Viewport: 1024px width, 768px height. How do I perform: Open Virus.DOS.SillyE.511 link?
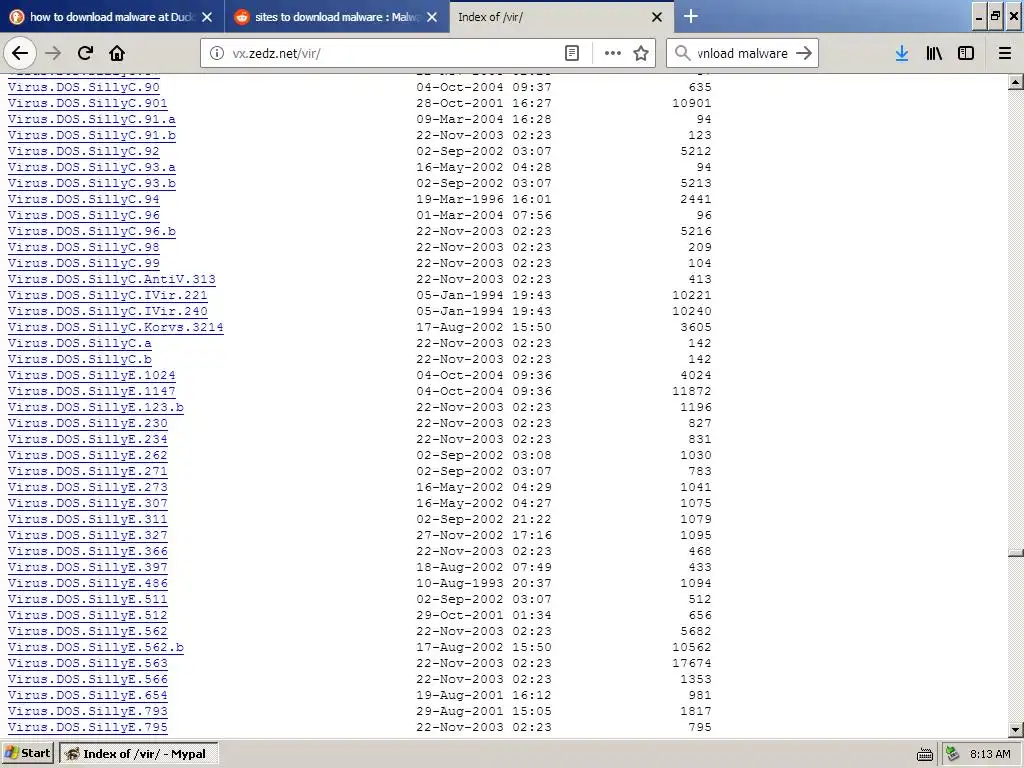coord(88,599)
